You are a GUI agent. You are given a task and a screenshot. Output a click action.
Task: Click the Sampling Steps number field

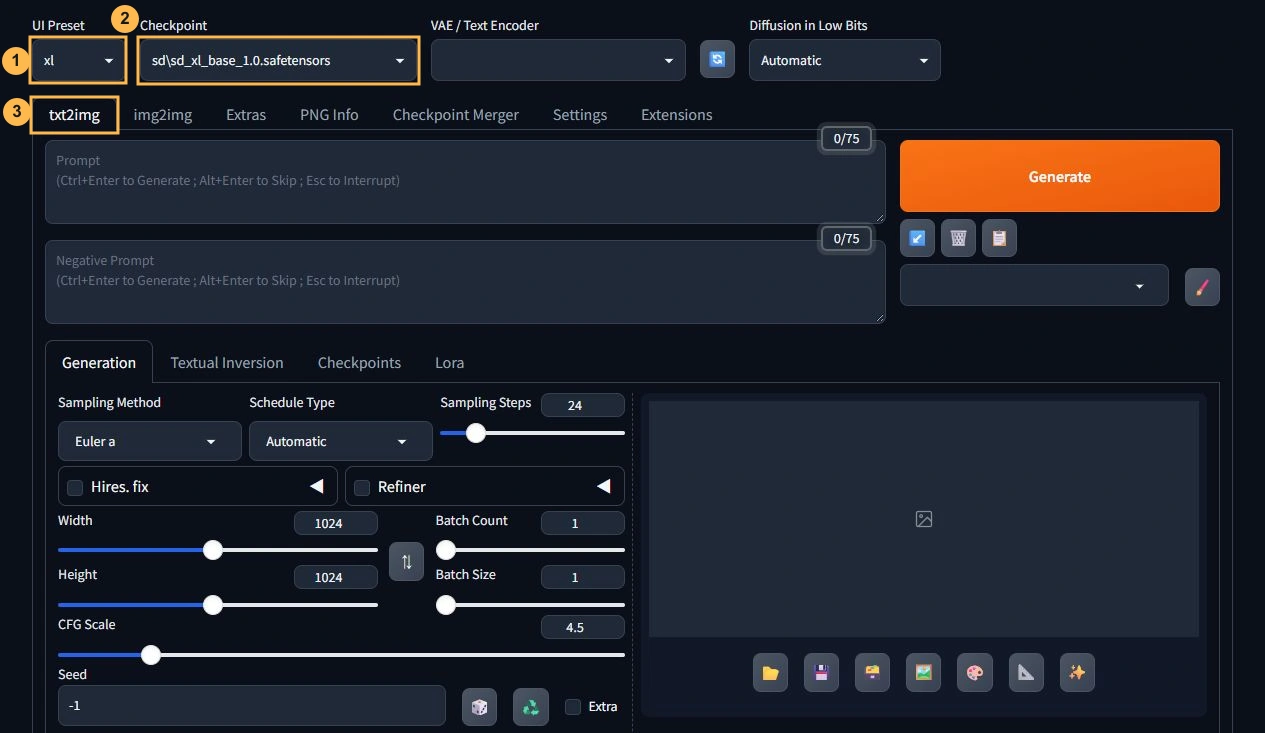(583, 405)
